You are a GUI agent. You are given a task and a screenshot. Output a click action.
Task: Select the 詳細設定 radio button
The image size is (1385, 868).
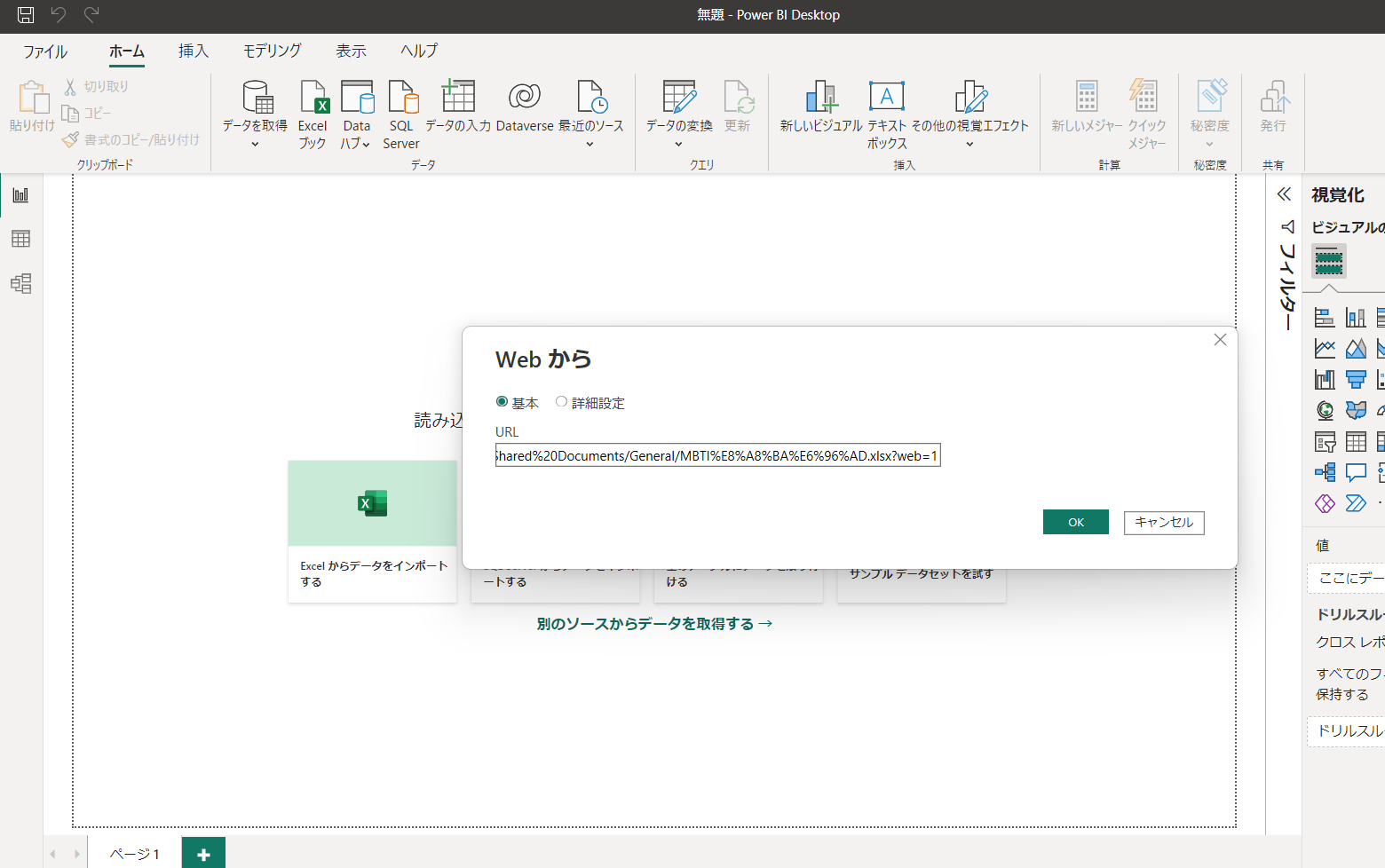pos(561,402)
